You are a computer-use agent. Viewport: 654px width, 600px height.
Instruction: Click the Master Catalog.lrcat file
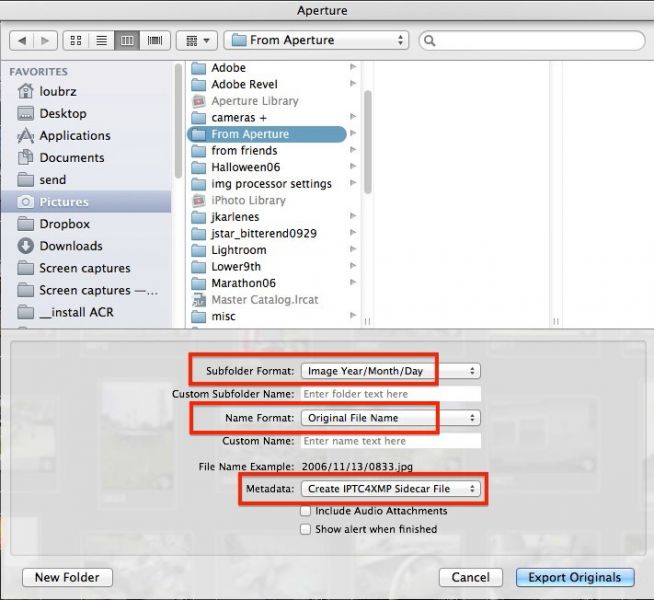click(x=267, y=300)
